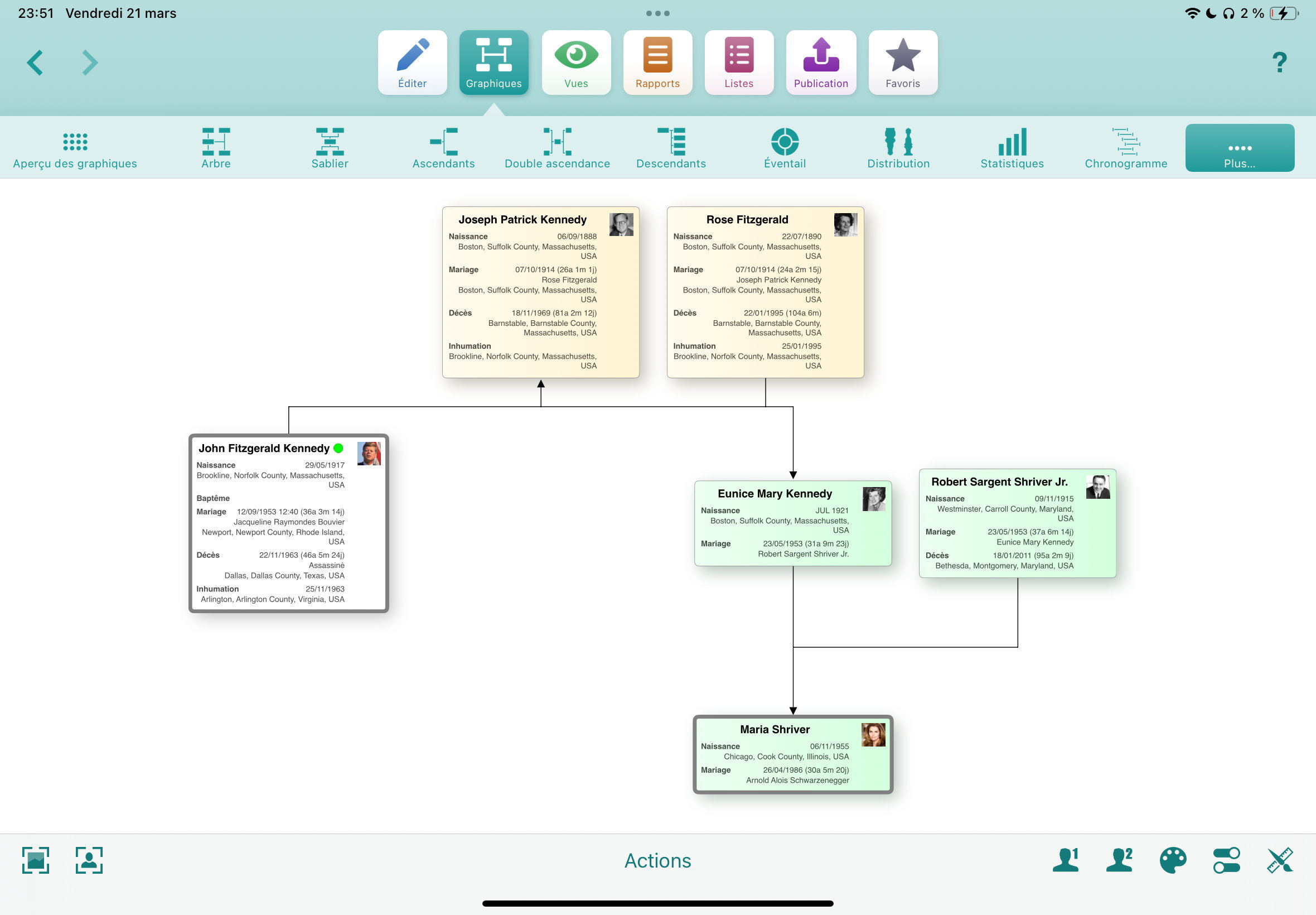The image size is (1316, 915).
Task: Go back with the left arrow
Action: pyautogui.click(x=35, y=62)
